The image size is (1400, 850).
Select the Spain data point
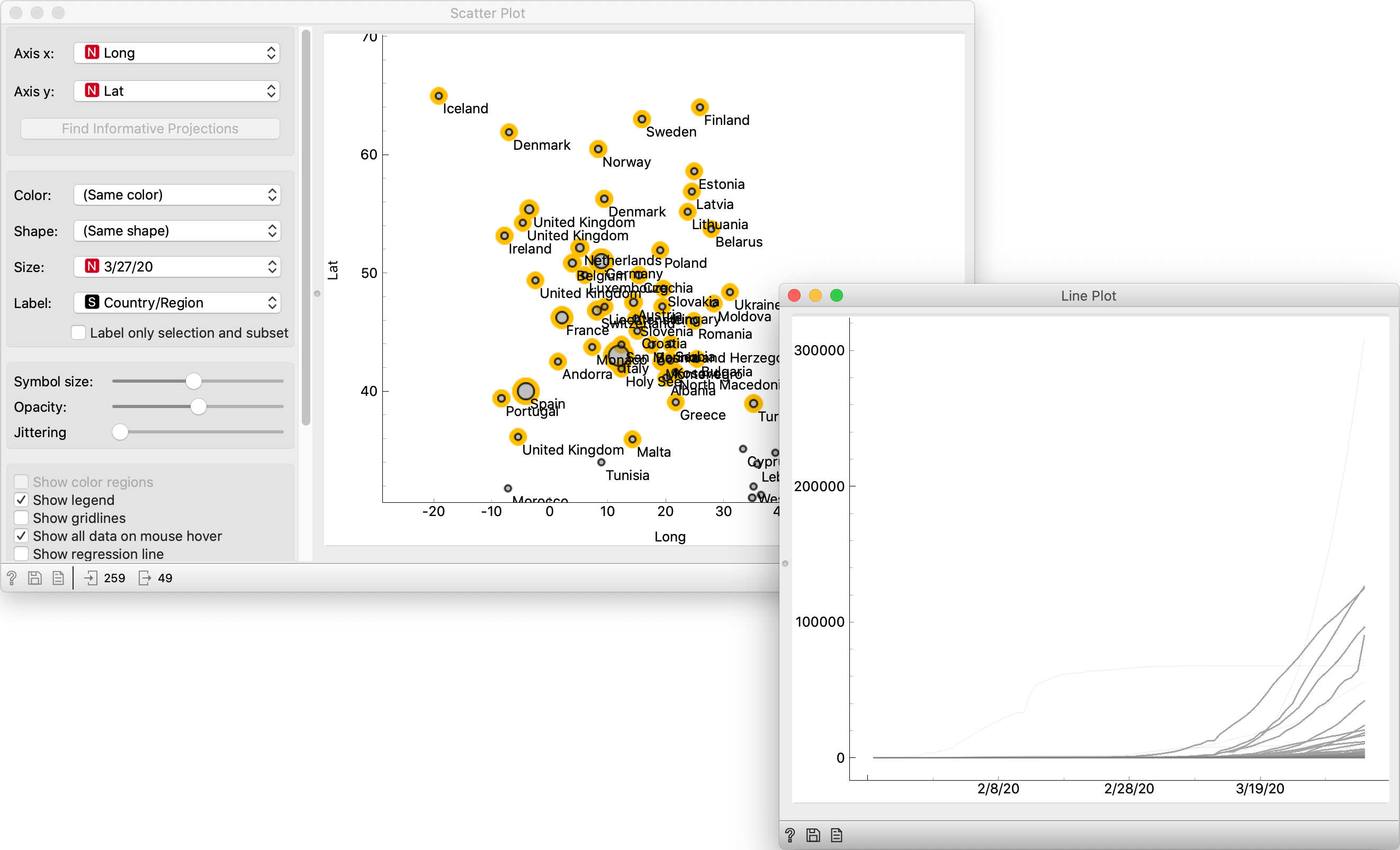coord(526,391)
